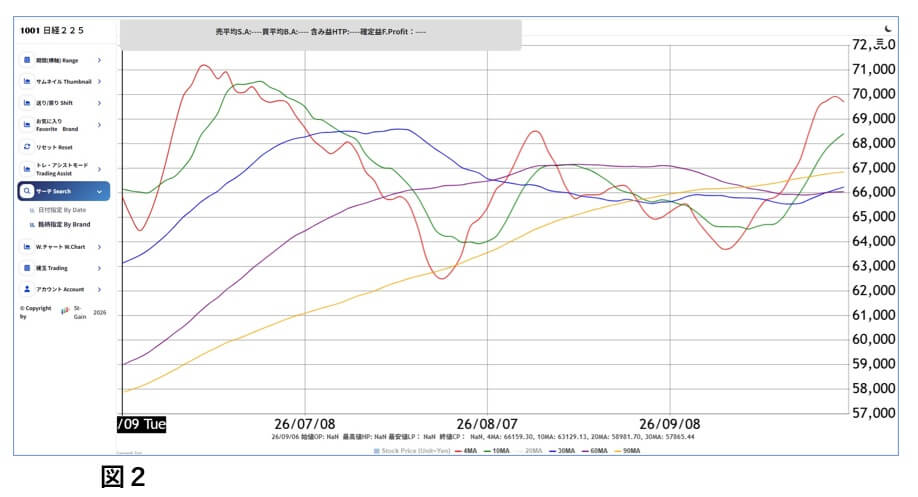The image size is (918, 497).
Task: Click the Reset refresh icon
Action: point(27,147)
